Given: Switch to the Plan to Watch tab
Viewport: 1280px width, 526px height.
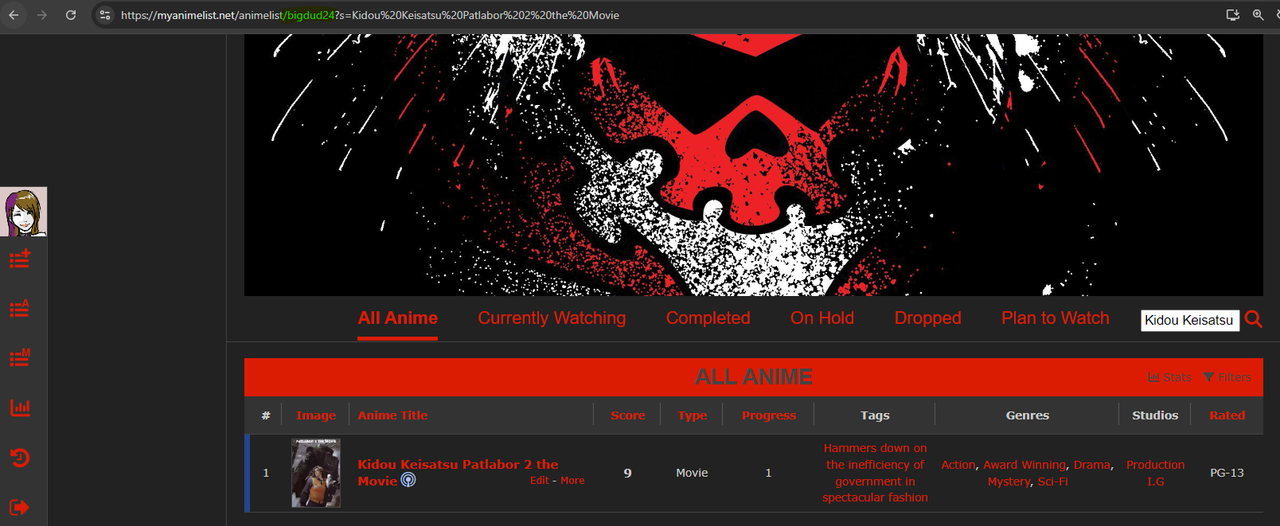Looking at the screenshot, I should coord(1055,318).
